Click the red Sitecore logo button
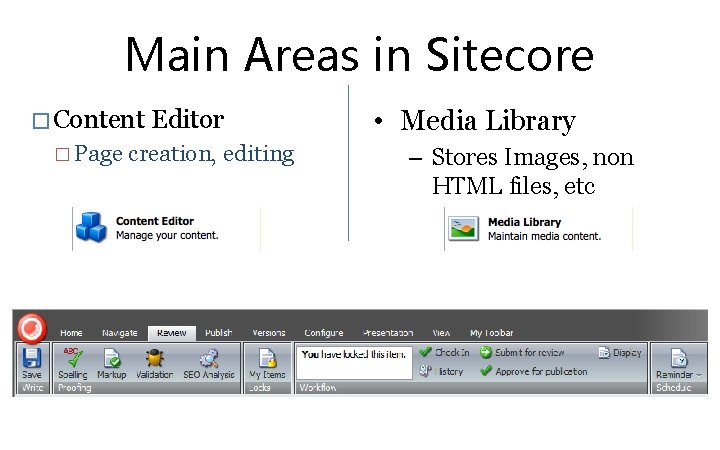720x450 pixels. click(32, 328)
